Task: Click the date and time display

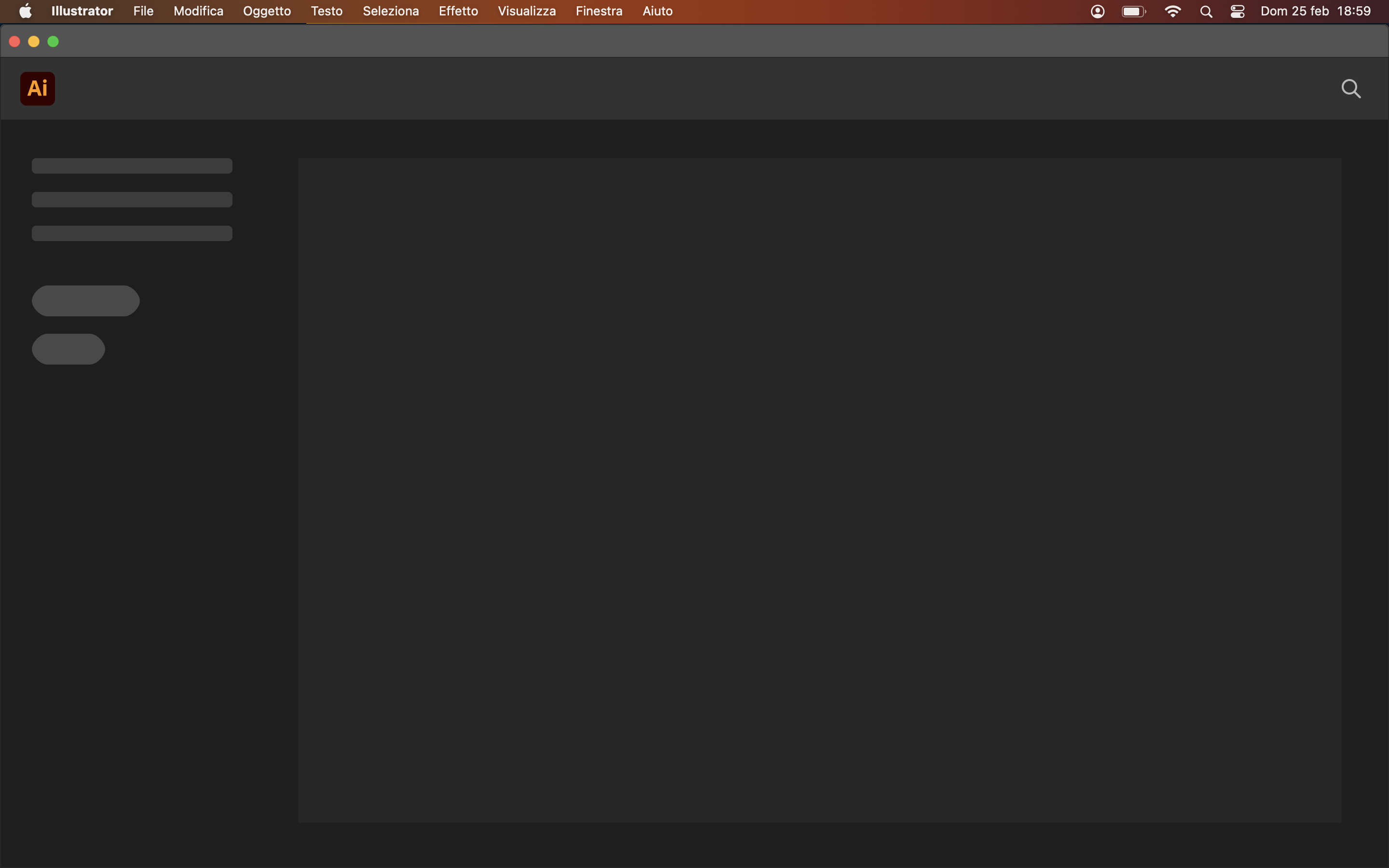Action: 1315,11
